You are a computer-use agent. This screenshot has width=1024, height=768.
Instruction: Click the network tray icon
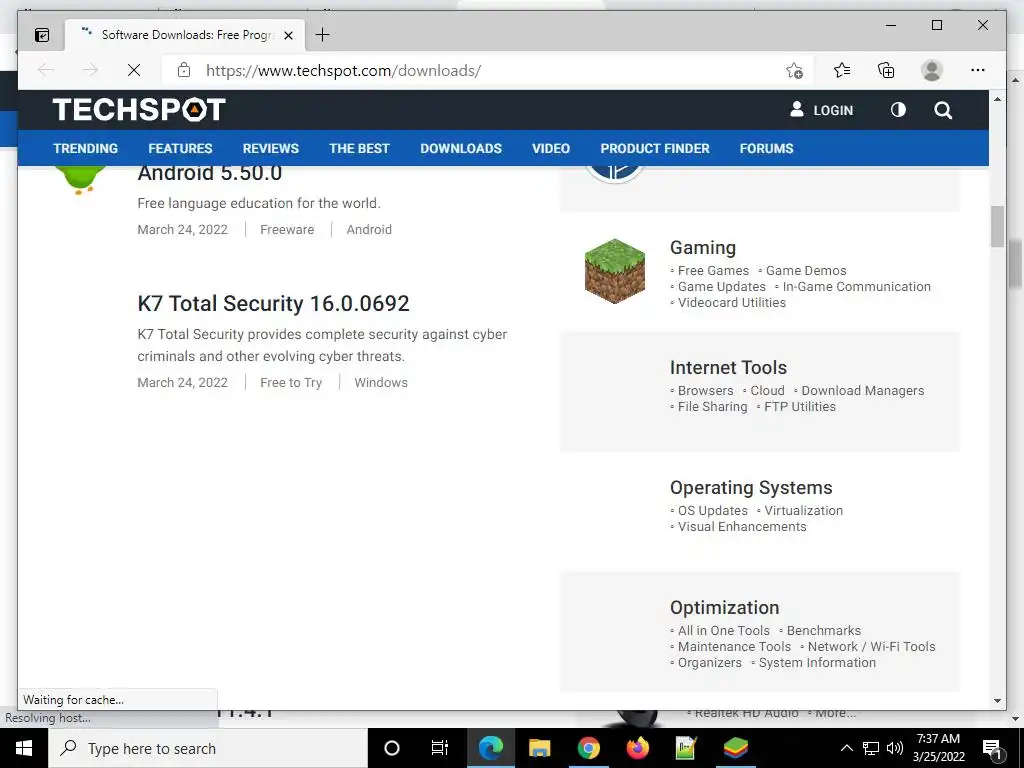871,748
